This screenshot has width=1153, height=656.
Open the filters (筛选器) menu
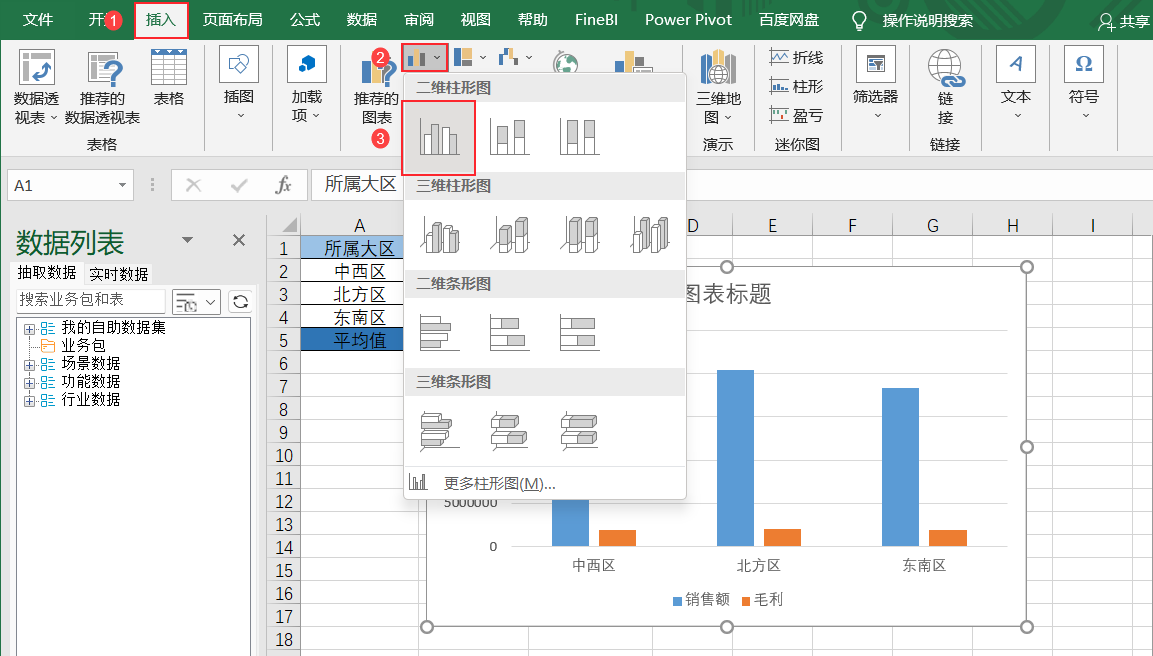(876, 83)
